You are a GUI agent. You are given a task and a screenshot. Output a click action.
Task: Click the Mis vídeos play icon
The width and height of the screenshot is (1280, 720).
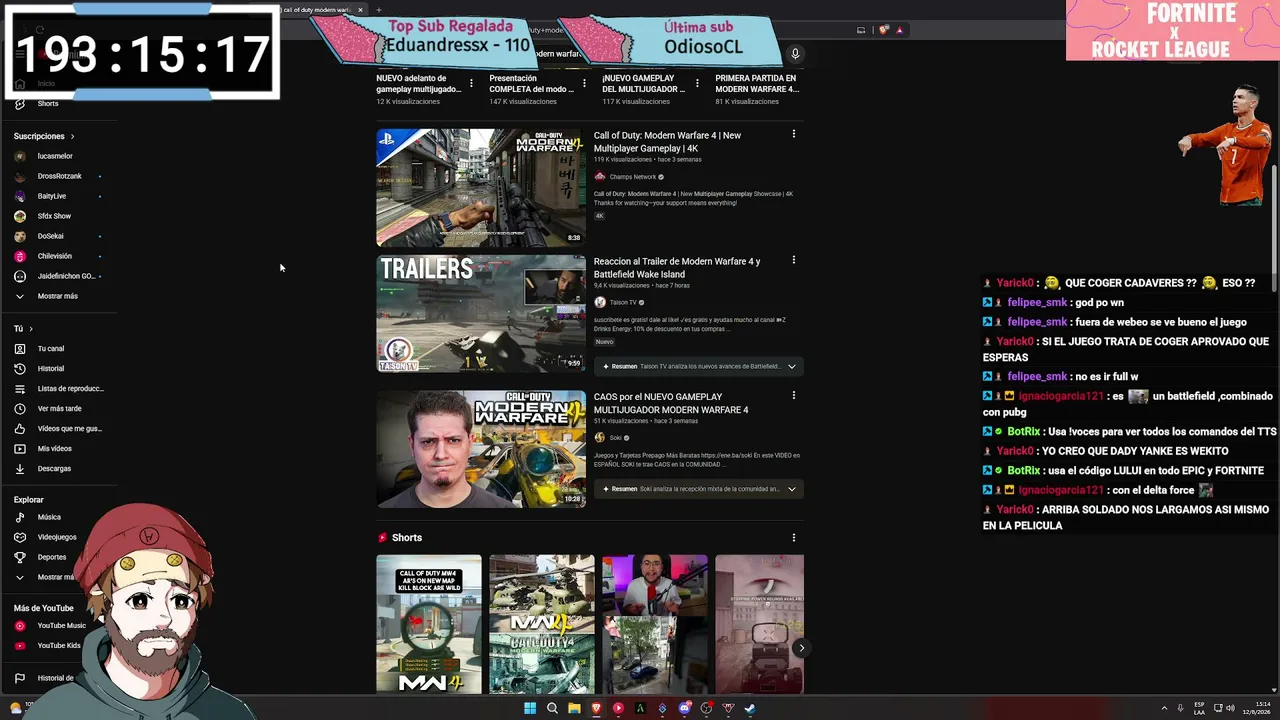click(x=20, y=449)
